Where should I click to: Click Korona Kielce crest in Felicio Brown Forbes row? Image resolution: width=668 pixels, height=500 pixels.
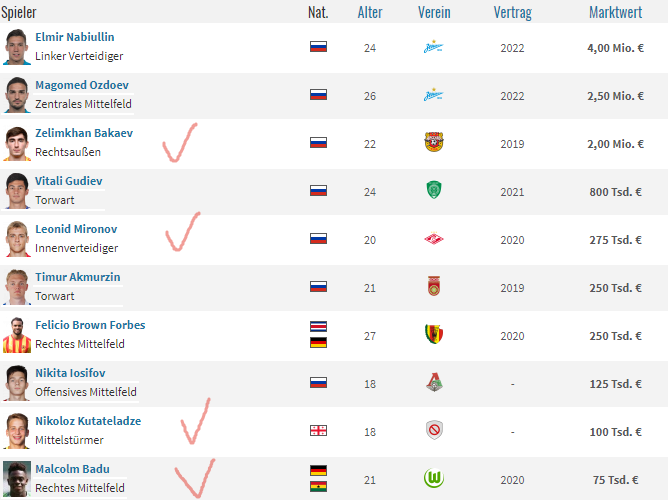434,334
